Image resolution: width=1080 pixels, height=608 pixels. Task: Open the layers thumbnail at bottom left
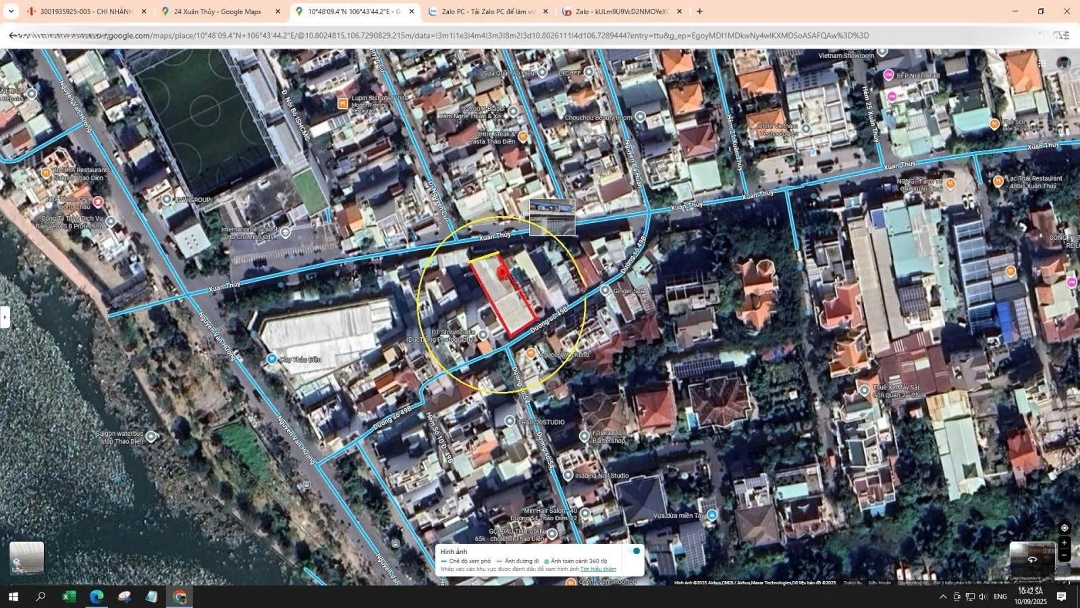coord(27,558)
